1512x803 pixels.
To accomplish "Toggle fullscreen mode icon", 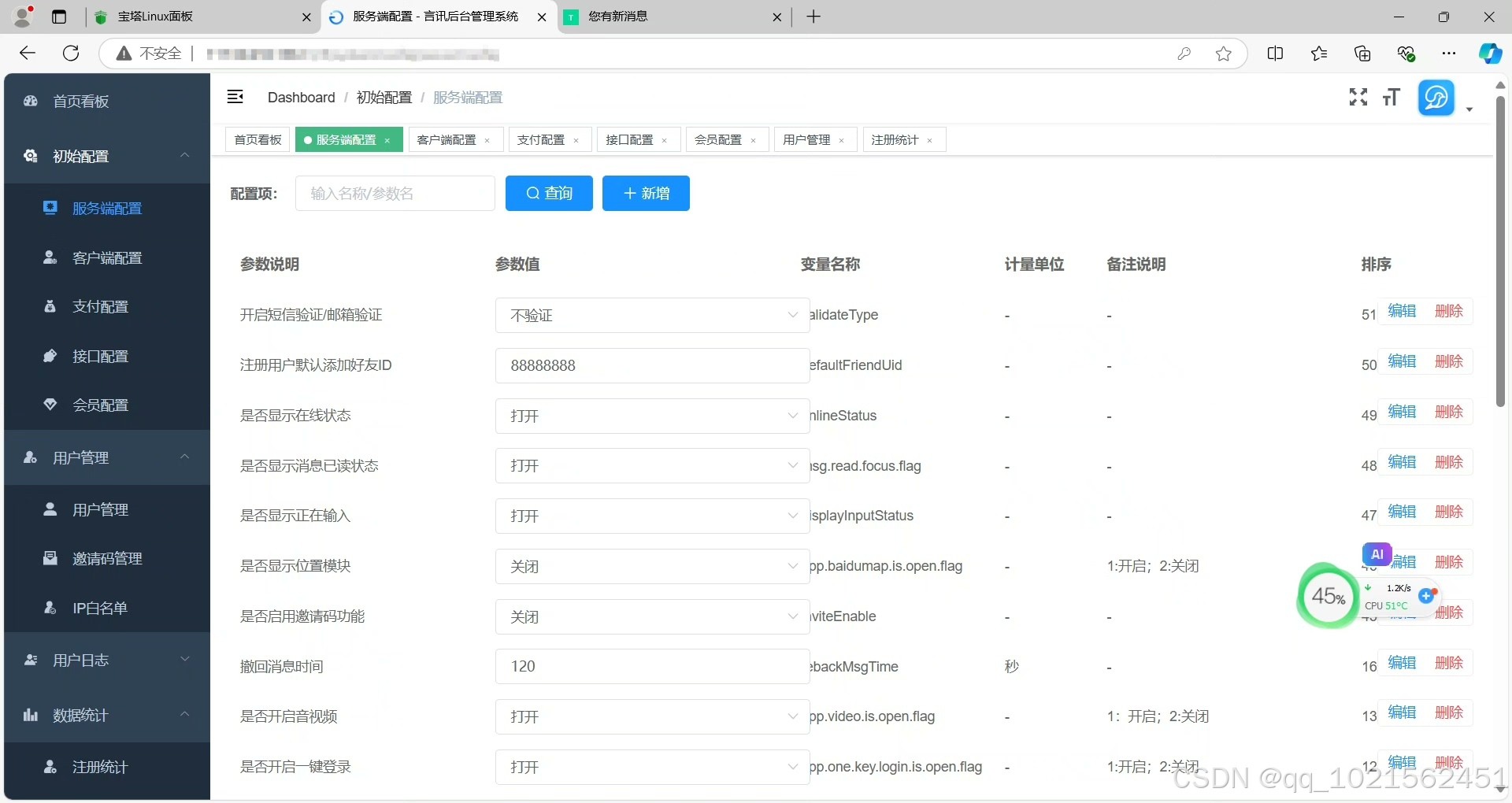I will 1358,97.
